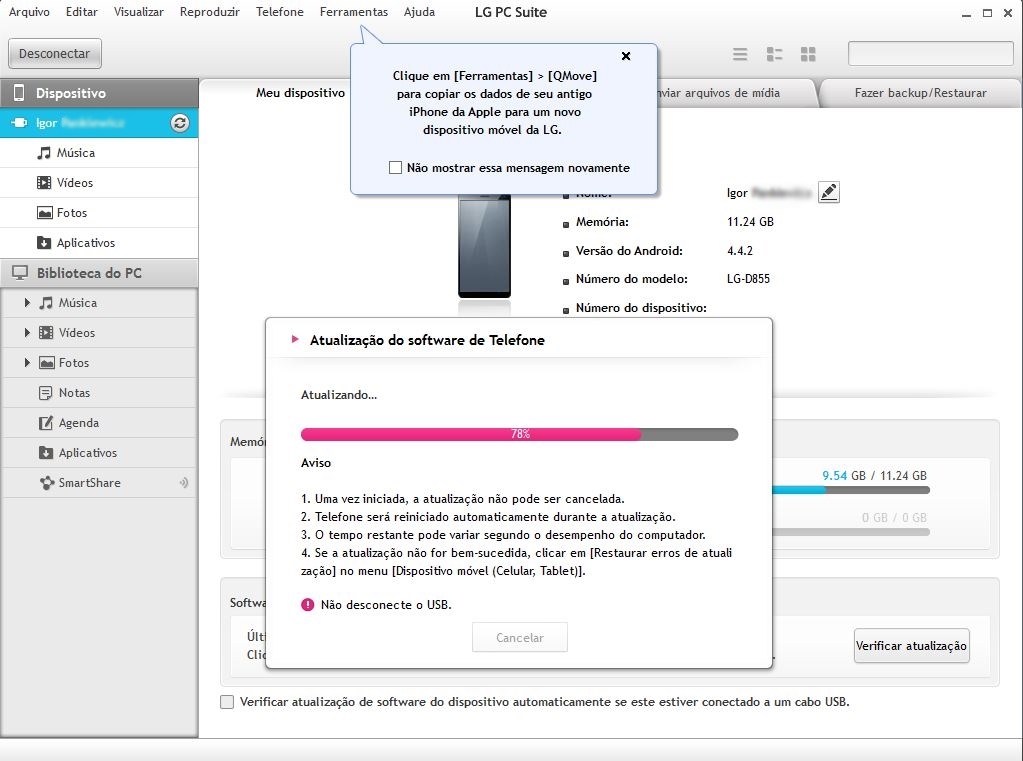Click the Agenda edit icon
This screenshot has width=1023, height=761.
[46, 423]
